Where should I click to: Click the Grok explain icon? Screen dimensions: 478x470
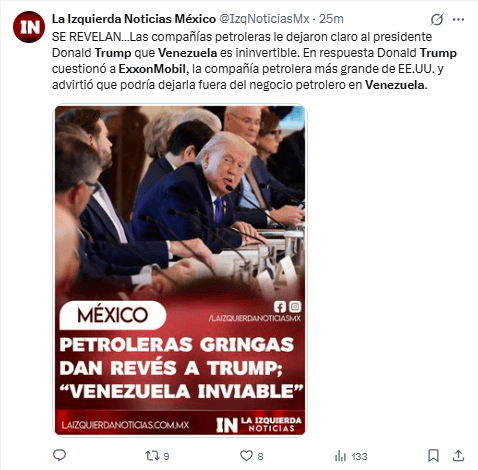click(437, 20)
